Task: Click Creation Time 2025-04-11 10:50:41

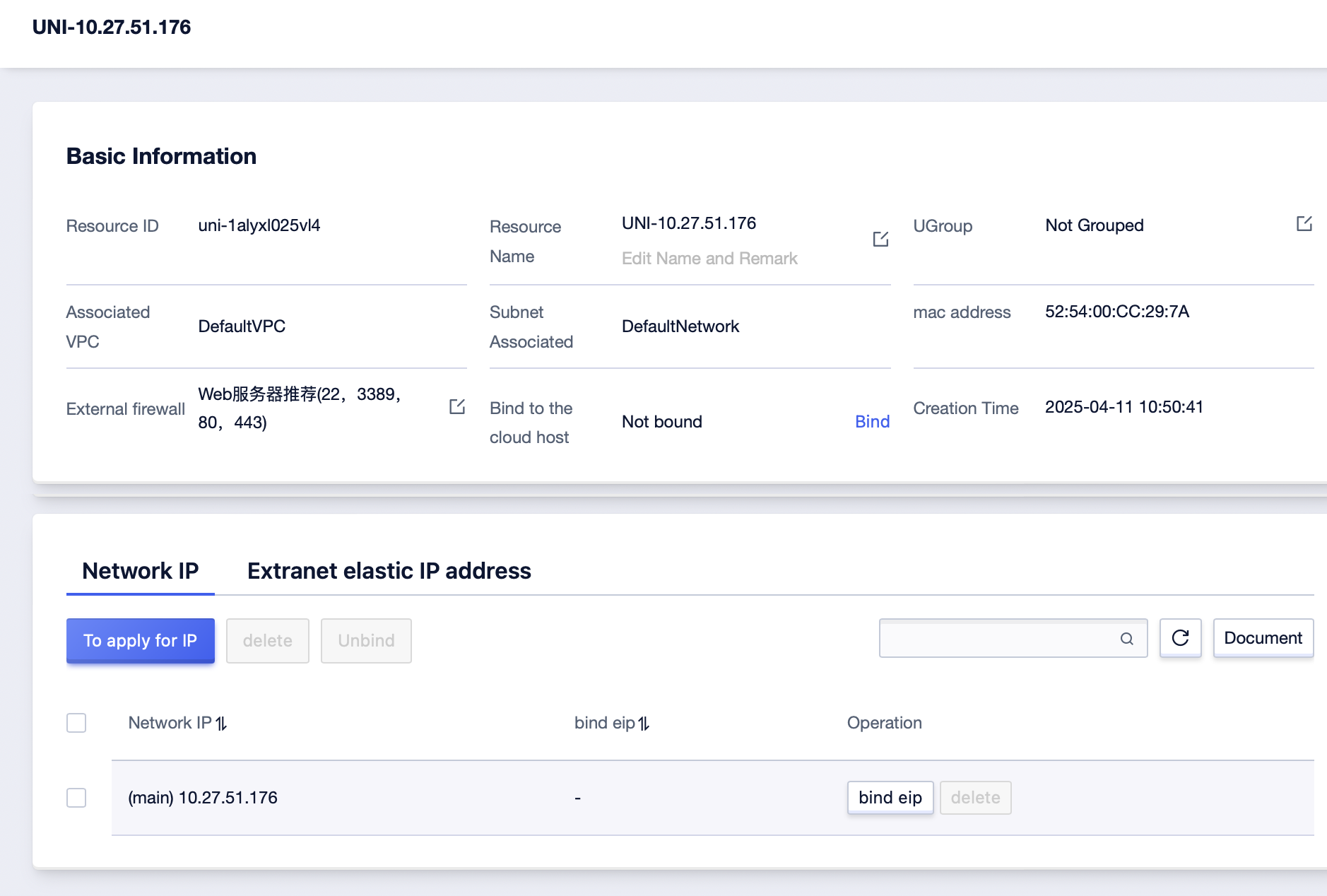Action: [1124, 407]
